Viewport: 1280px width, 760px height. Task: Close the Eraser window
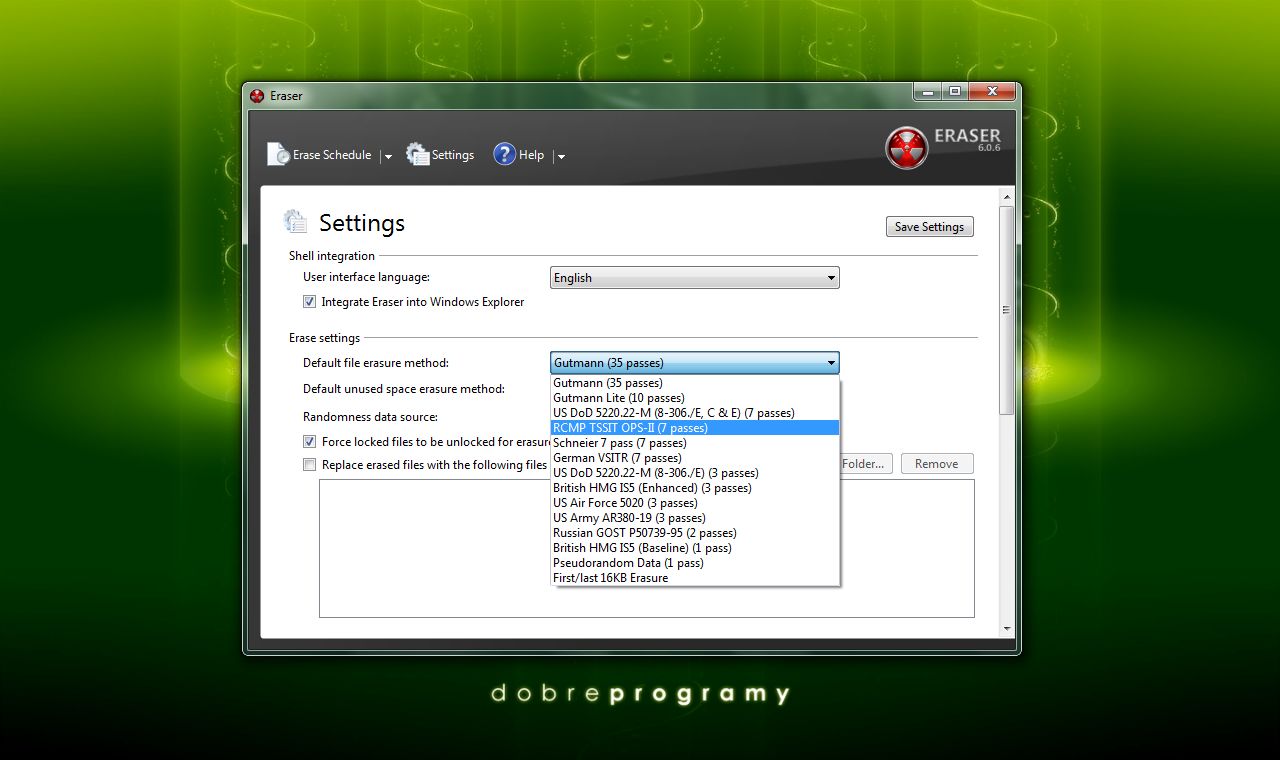click(x=992, y=91)
